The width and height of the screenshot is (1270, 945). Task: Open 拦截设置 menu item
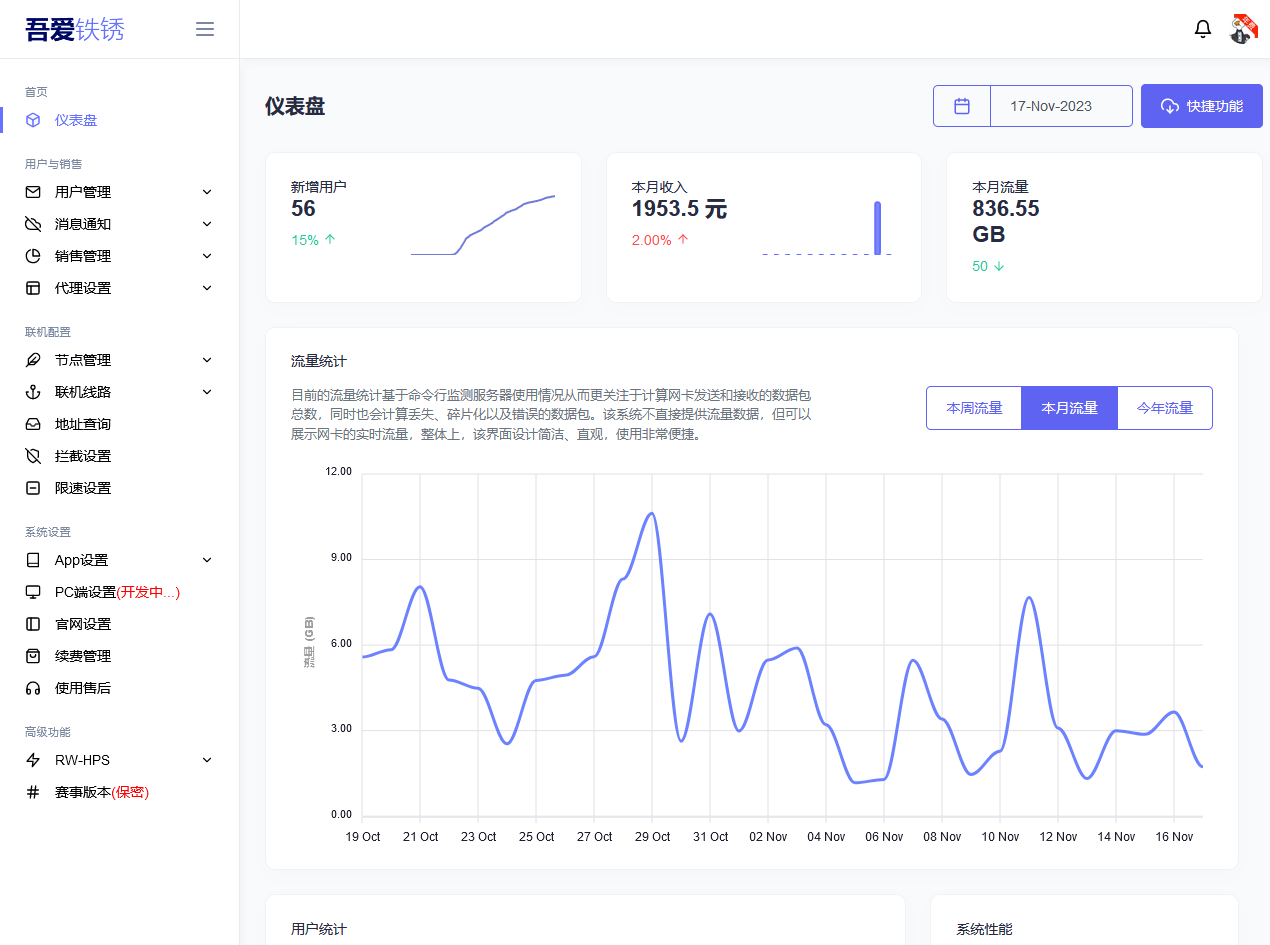(83, 456)
